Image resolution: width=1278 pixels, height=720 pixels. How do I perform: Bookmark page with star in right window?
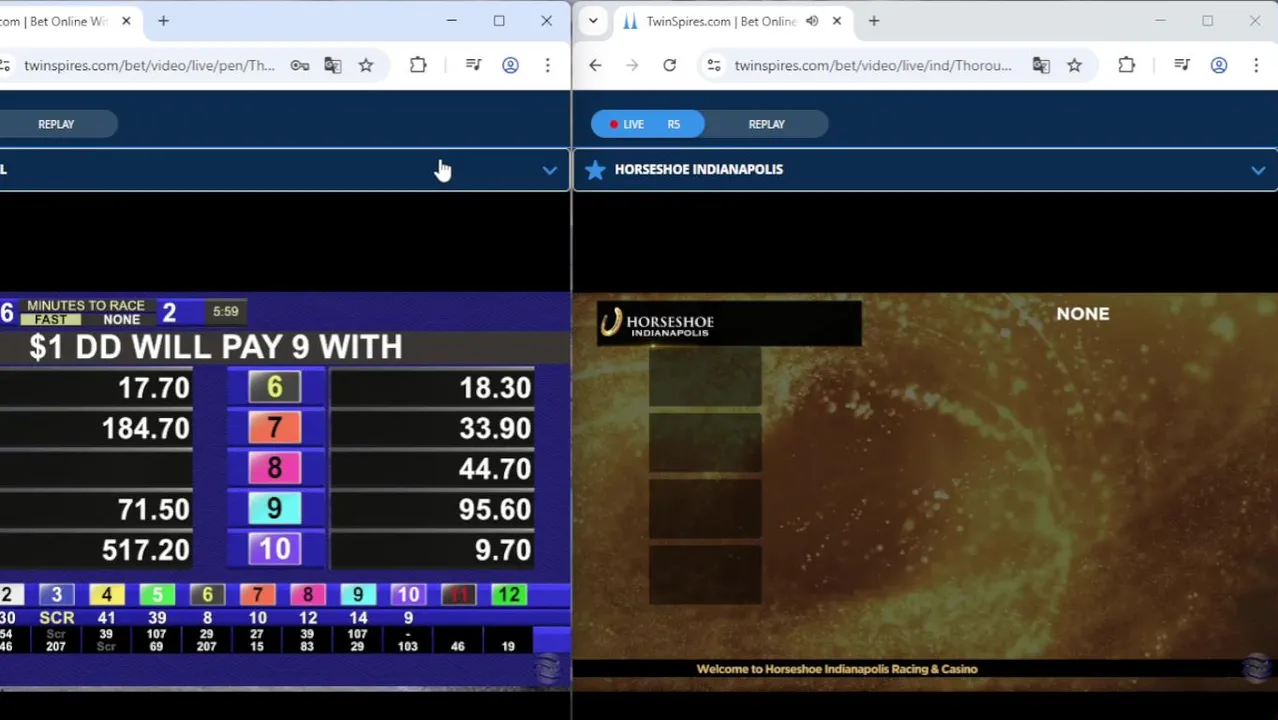pyautogui.click(x=1074, y=65)
